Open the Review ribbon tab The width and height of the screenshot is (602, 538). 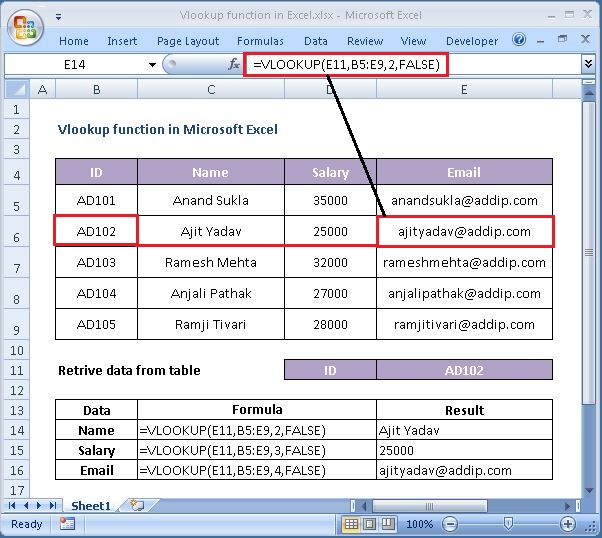pos(365,41)
